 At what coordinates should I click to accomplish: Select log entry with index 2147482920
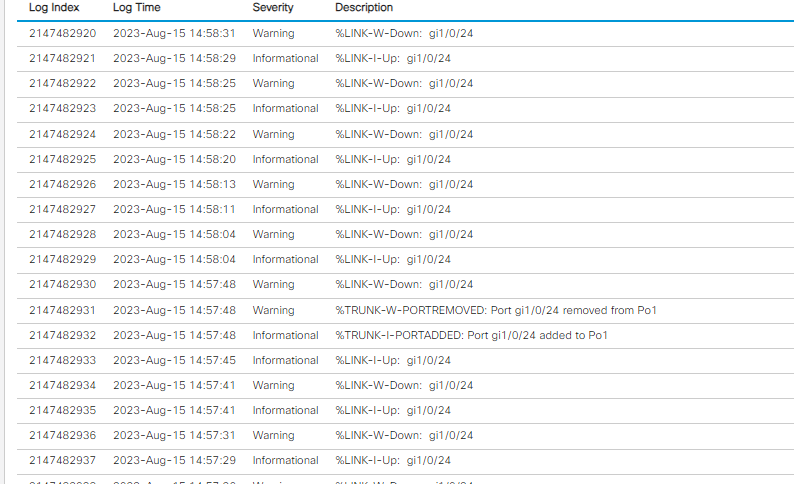[62, 33]
